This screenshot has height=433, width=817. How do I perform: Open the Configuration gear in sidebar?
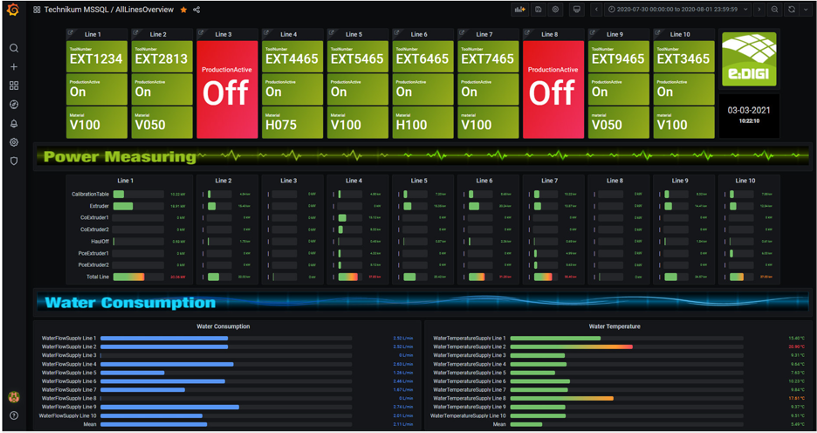click(x=14, y=142)
